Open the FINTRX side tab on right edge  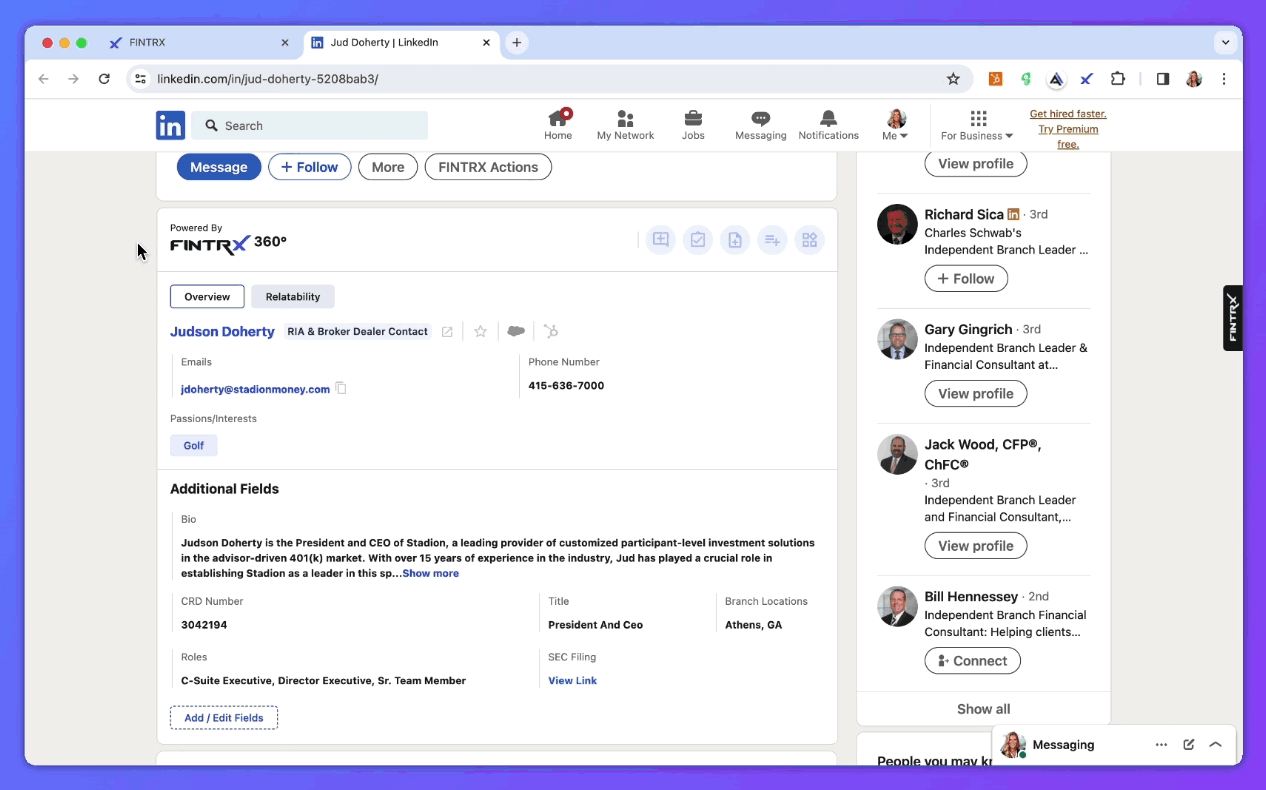click(x=1233, y=318)
